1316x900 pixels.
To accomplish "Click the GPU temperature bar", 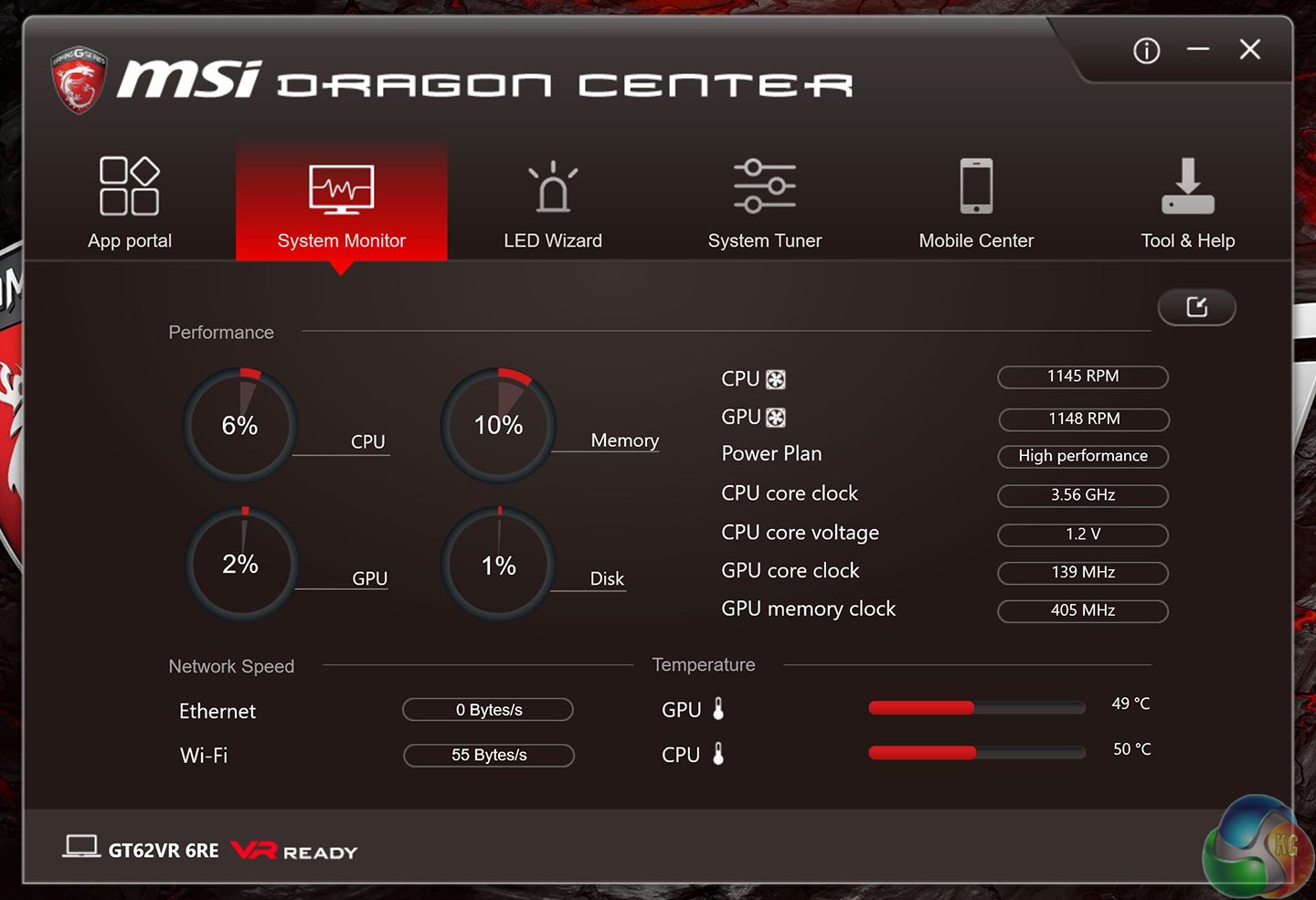I will (x=977, y=707).
